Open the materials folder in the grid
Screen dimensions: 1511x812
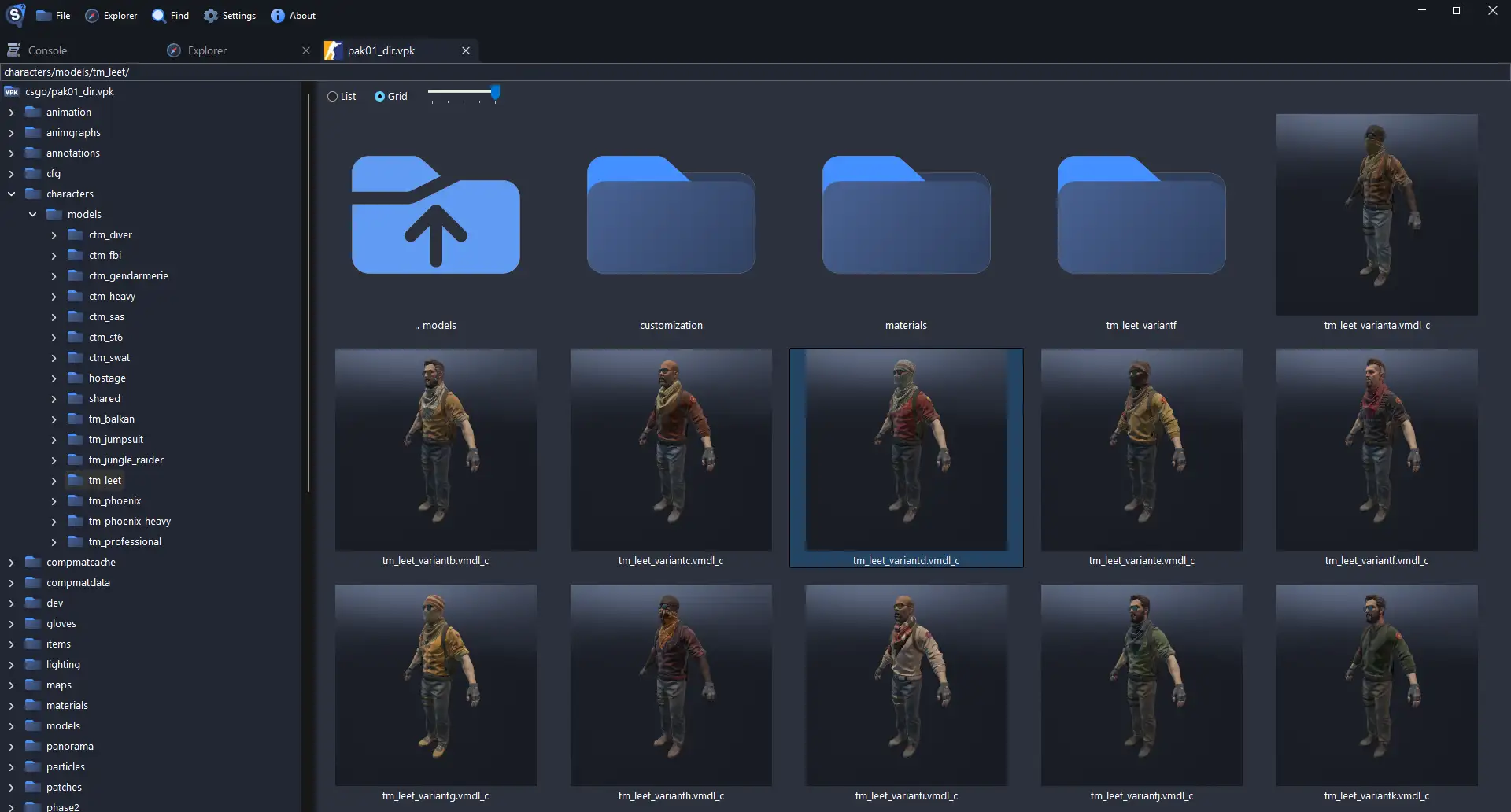tap(906, 215)
